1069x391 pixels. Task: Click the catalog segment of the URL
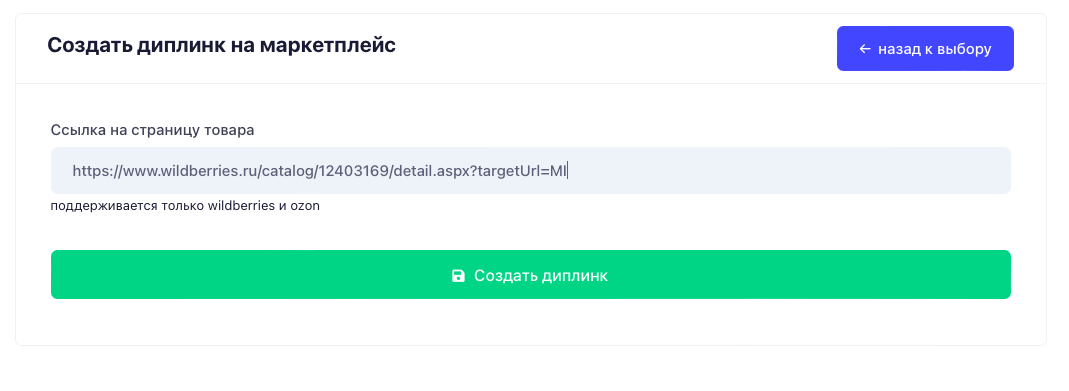(288, 171)
